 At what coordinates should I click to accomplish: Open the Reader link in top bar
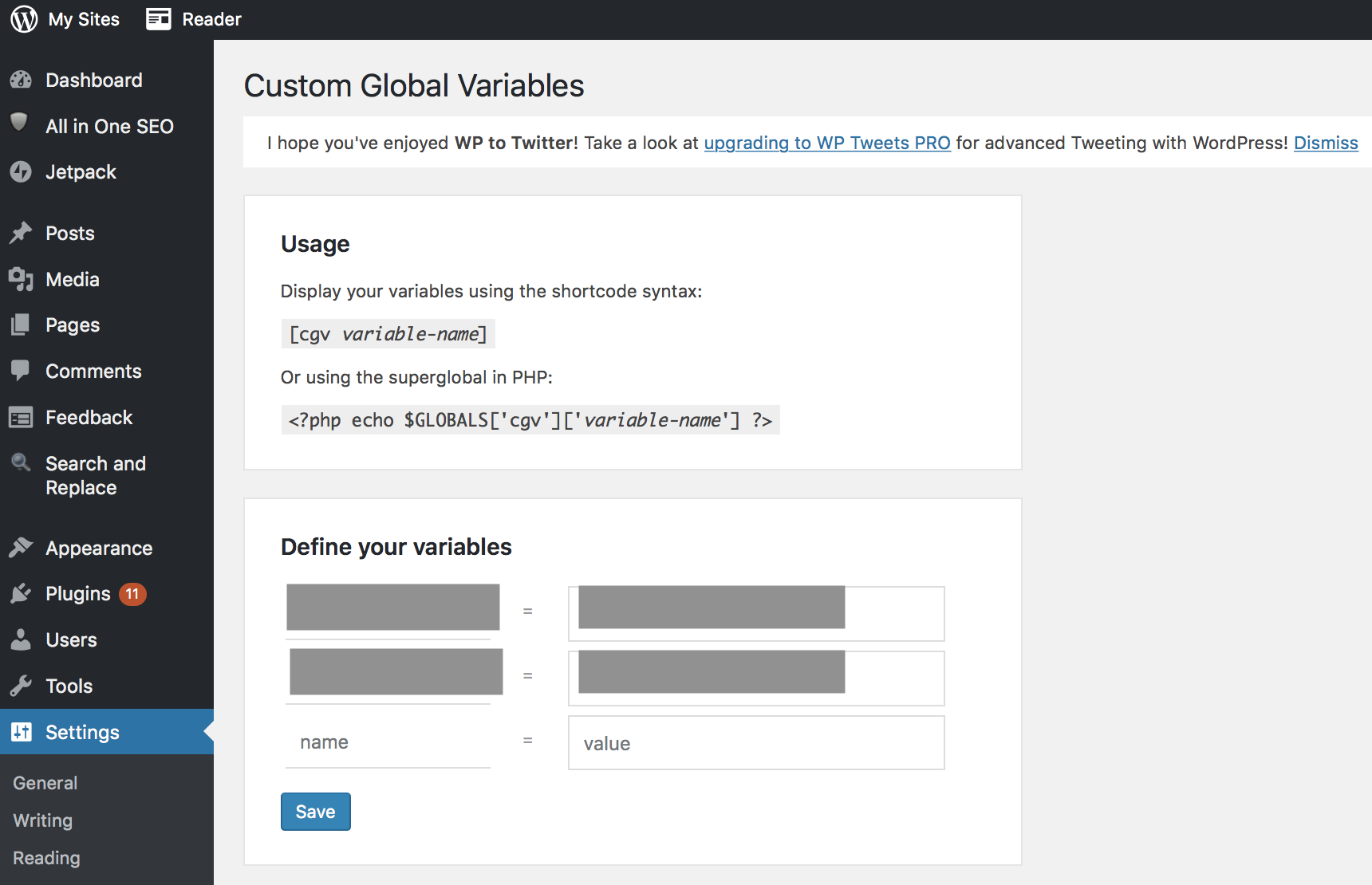click(x=211, y=19)
